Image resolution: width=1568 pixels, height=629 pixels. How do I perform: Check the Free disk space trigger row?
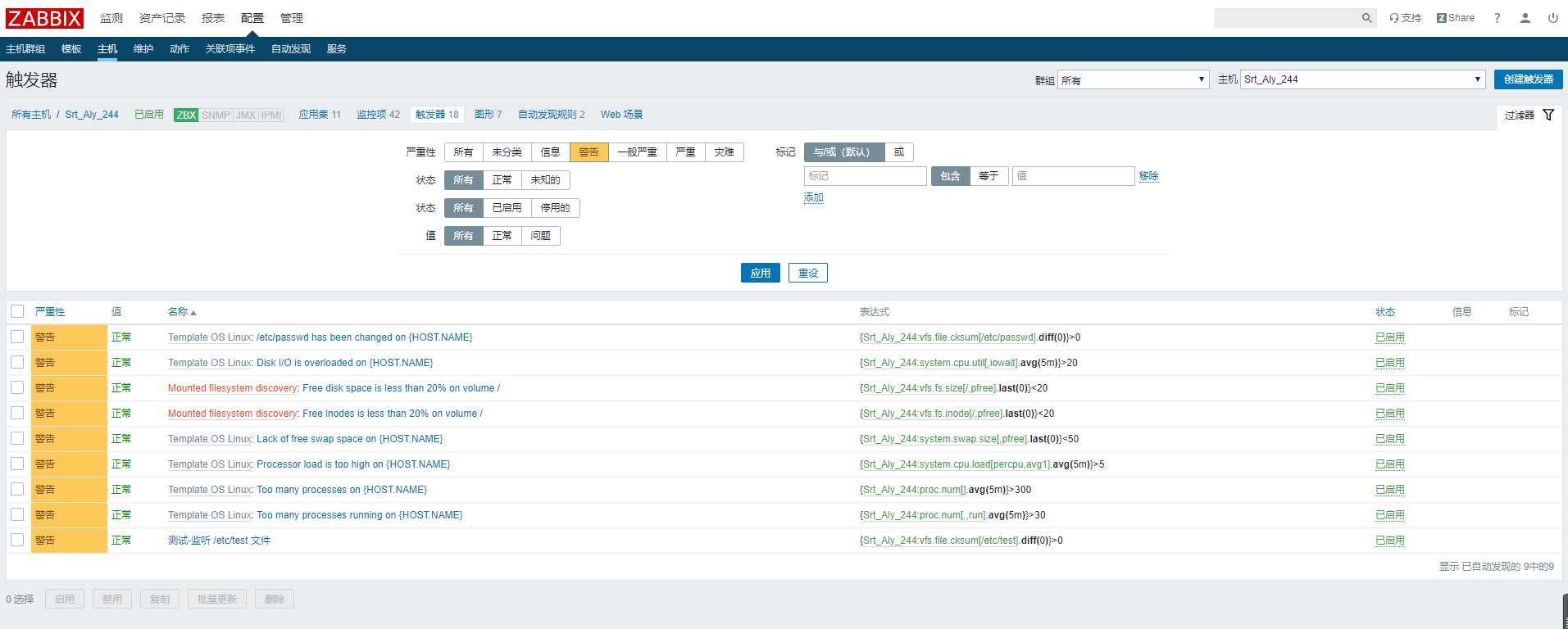[17, 387]
